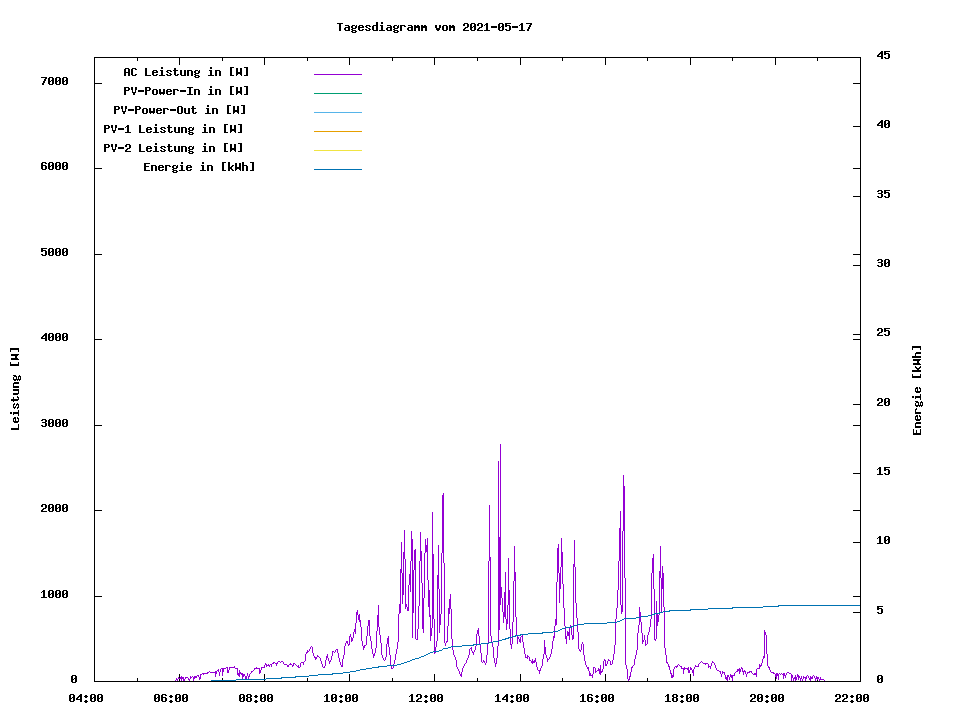
Task: Click the 7000 tick on the power axis
Action: (x=54, y=81)
